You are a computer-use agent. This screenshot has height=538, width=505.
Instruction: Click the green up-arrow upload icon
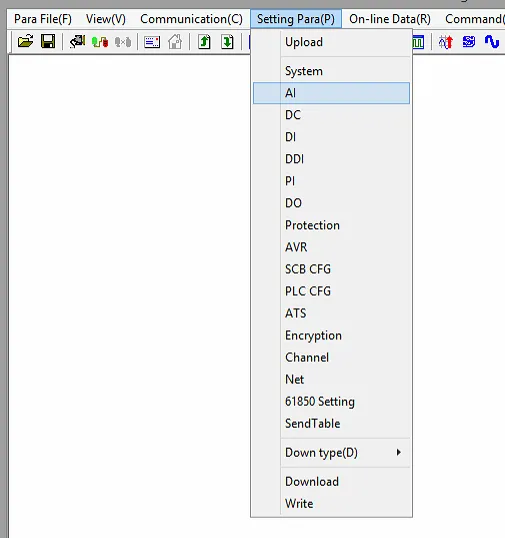(204, 42)
